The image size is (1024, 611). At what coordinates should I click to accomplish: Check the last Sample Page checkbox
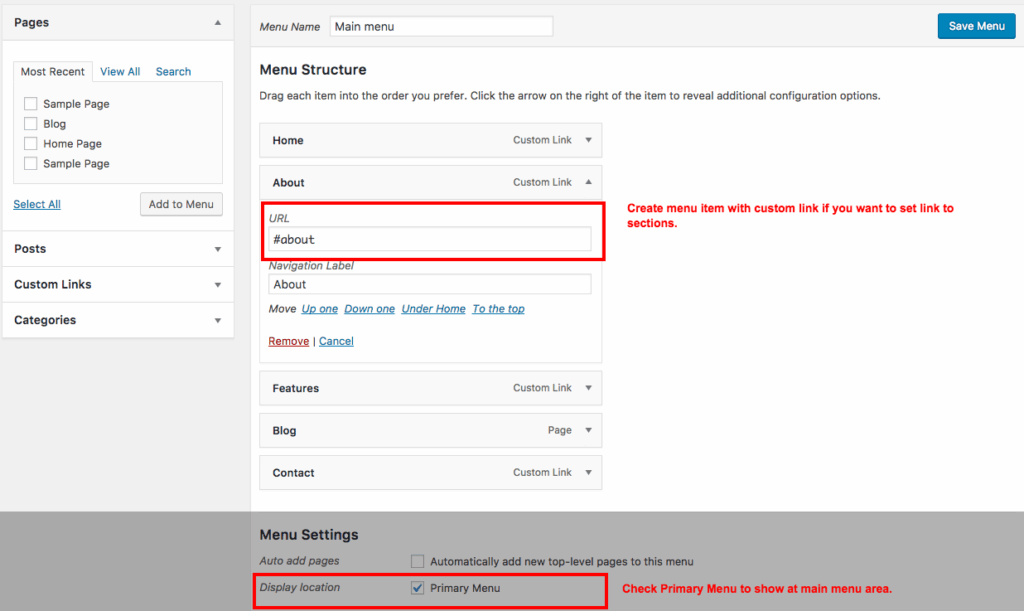click(x=31, y=163)
